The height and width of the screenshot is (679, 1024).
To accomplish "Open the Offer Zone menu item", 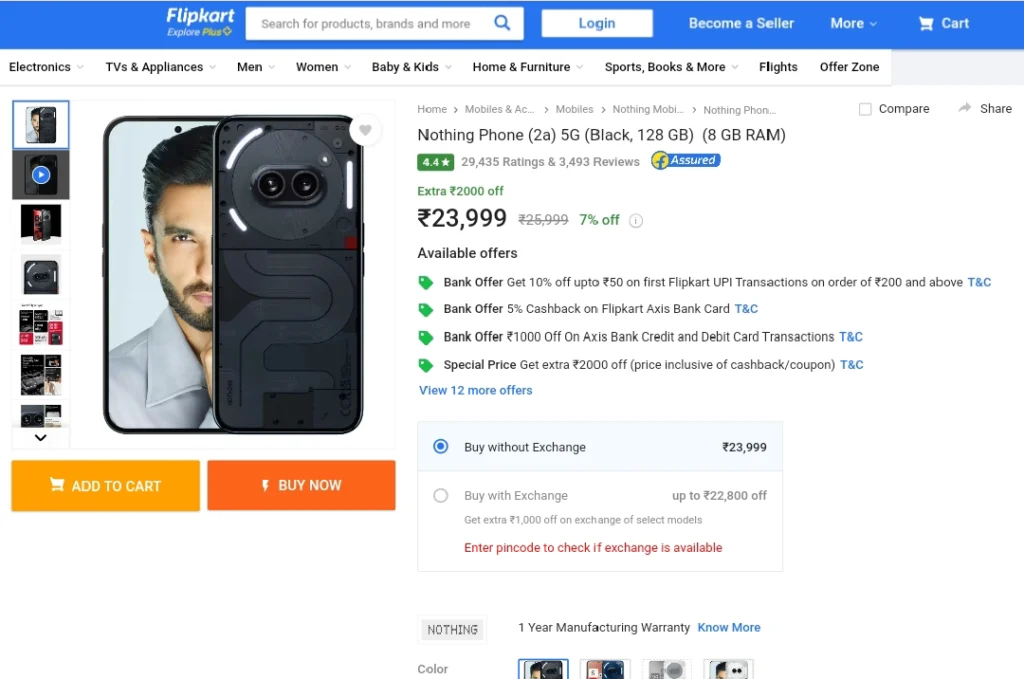I will click(x=849, y=67).
